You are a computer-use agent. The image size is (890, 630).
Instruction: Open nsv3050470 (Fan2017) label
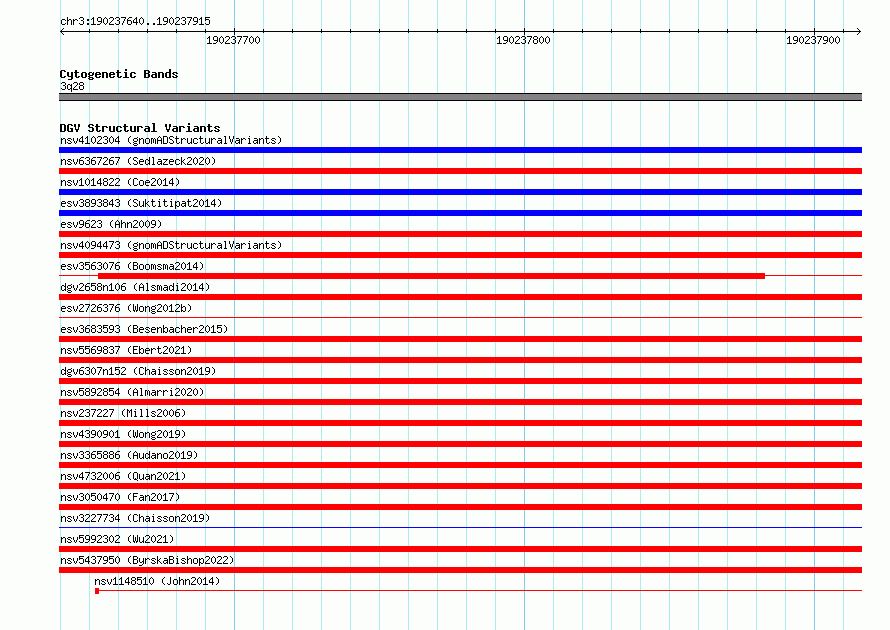click(x=120, y=497)
